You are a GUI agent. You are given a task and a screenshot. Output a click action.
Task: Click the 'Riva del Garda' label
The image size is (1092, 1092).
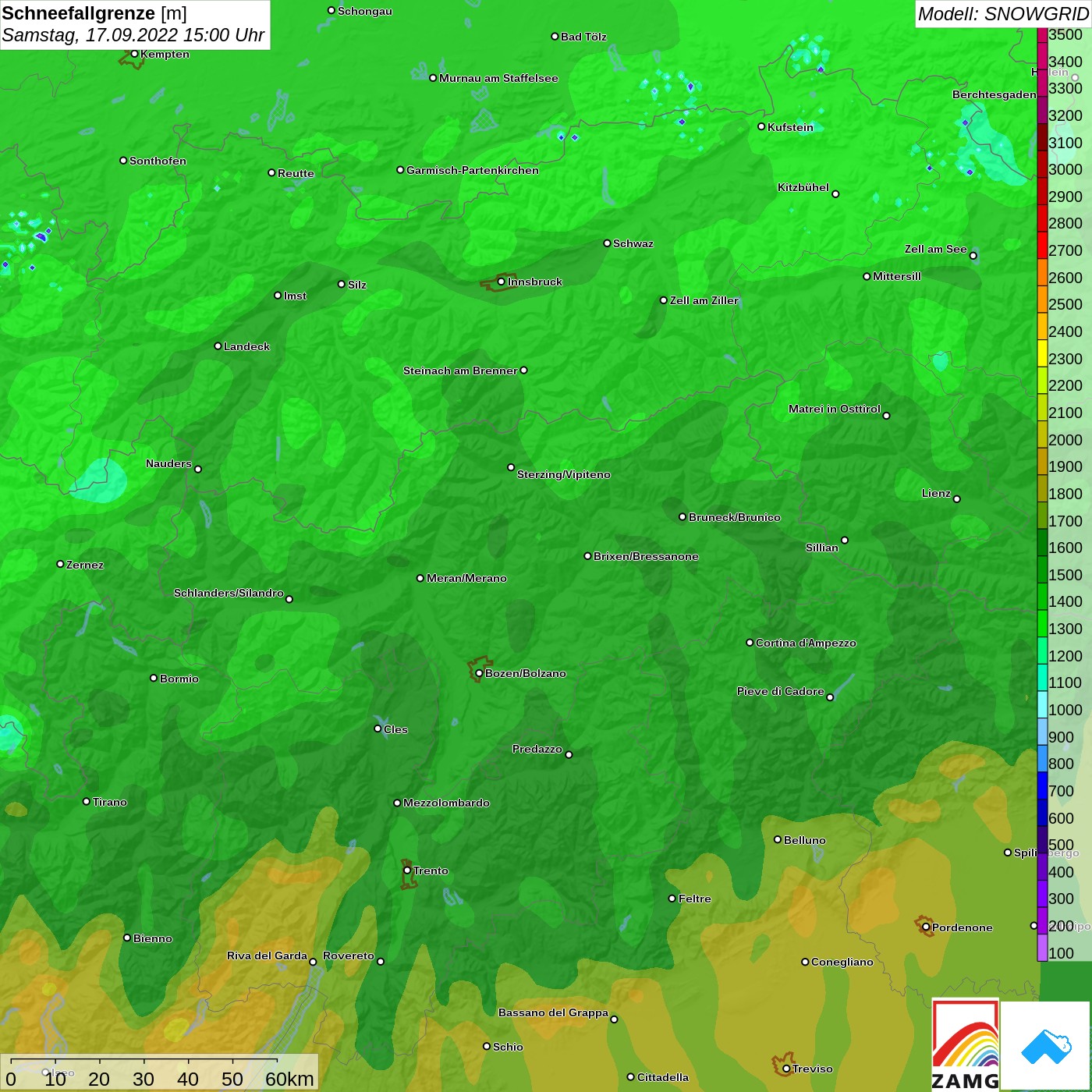click(267, 955)
